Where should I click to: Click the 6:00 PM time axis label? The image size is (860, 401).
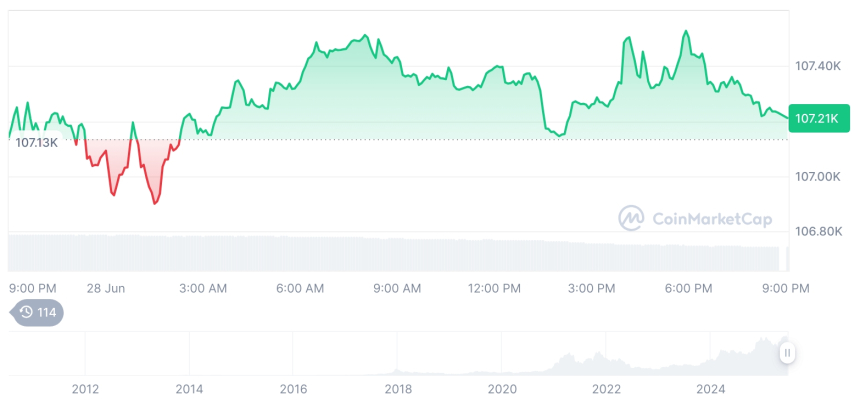coord(688,288)
